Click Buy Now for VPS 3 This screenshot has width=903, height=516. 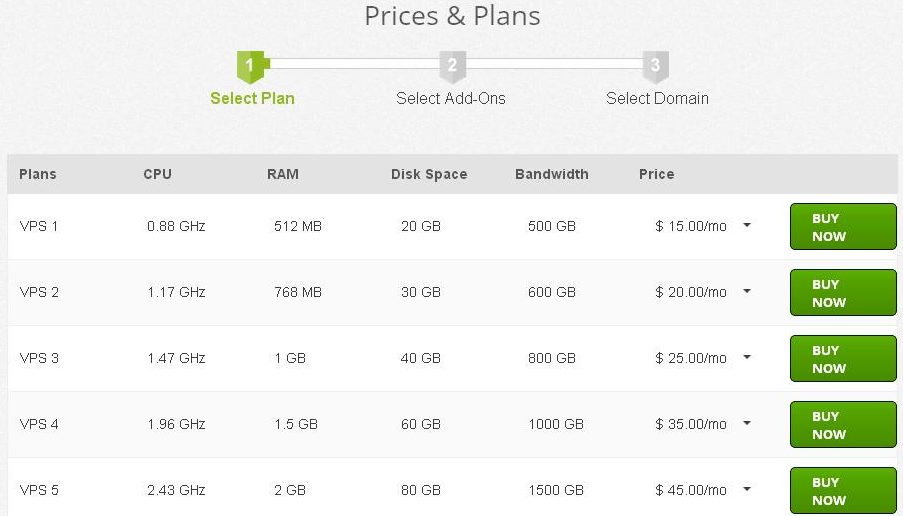pos(843,359)
